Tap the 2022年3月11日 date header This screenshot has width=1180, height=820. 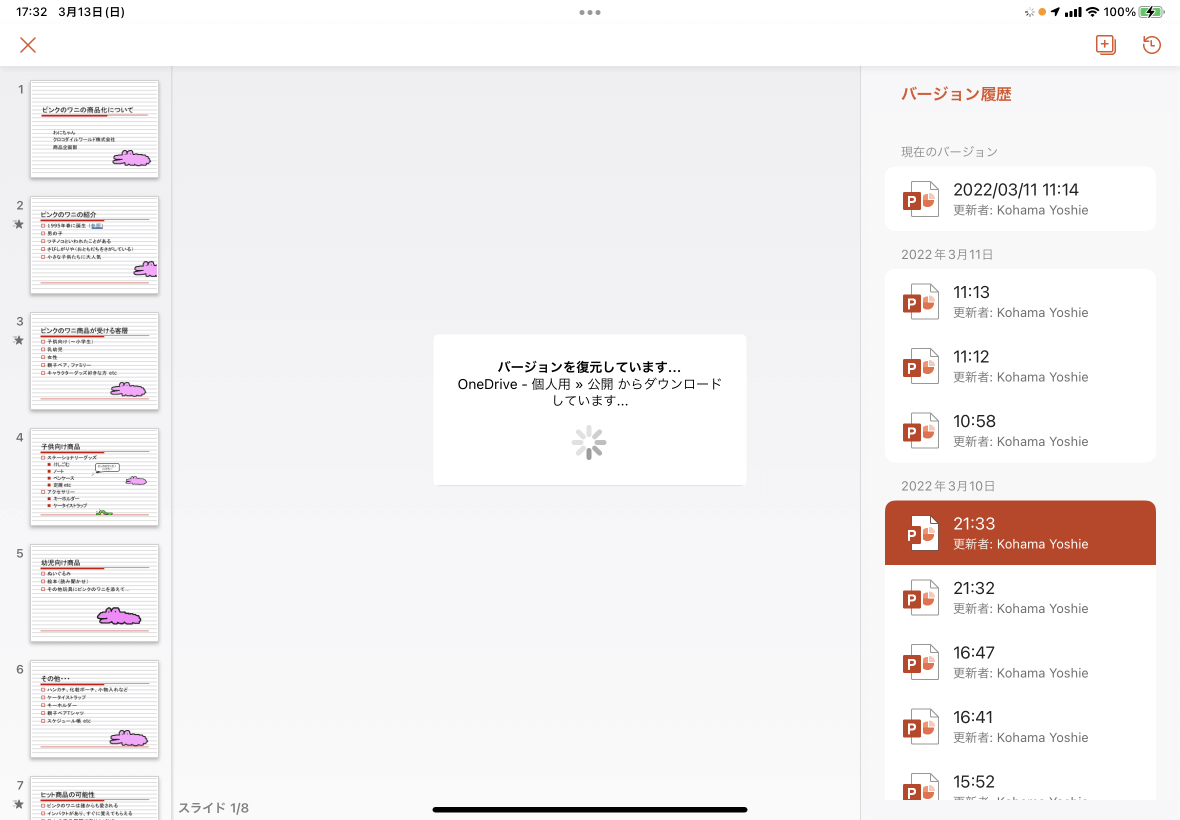(947, 254)
